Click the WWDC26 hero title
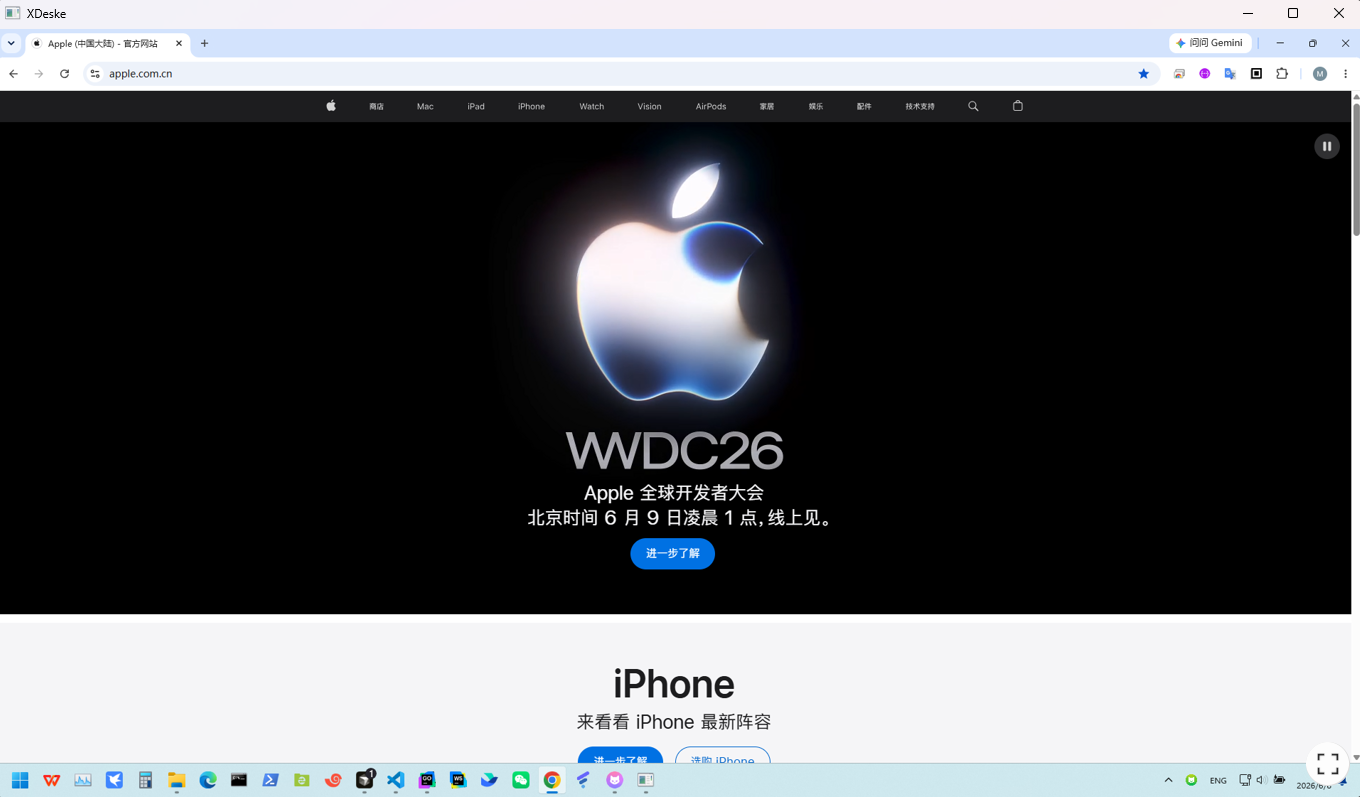Viewport: 1360px width, 797px height. pos(674,451)
